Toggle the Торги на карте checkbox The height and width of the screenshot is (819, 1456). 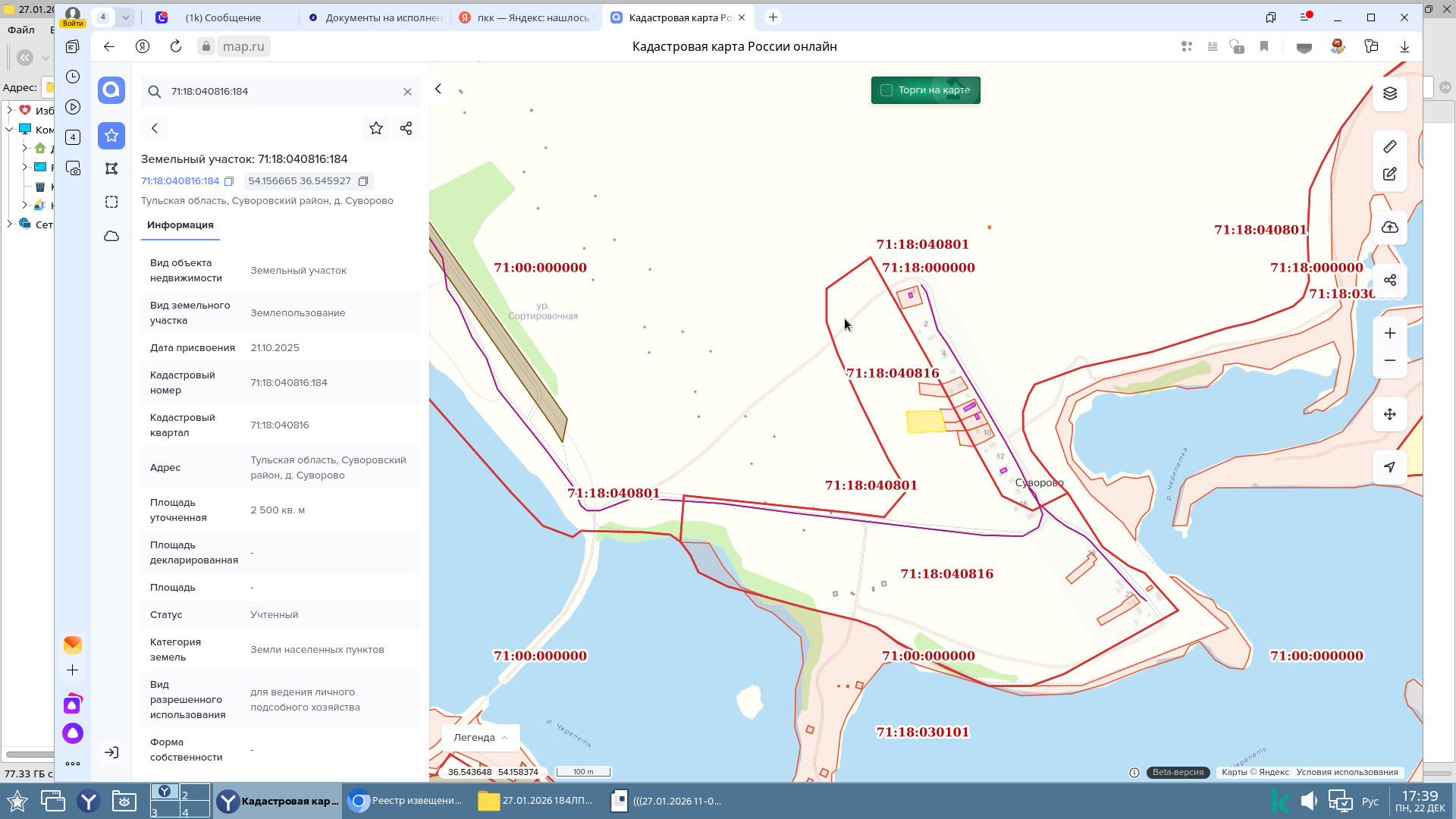point(886,90)
